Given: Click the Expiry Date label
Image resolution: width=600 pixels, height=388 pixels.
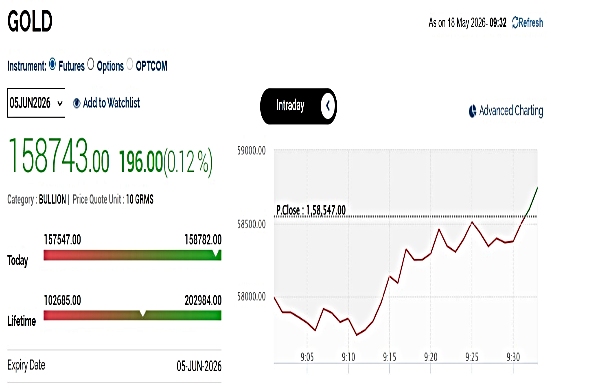Looking at the screenshot, I should point(26,365).
